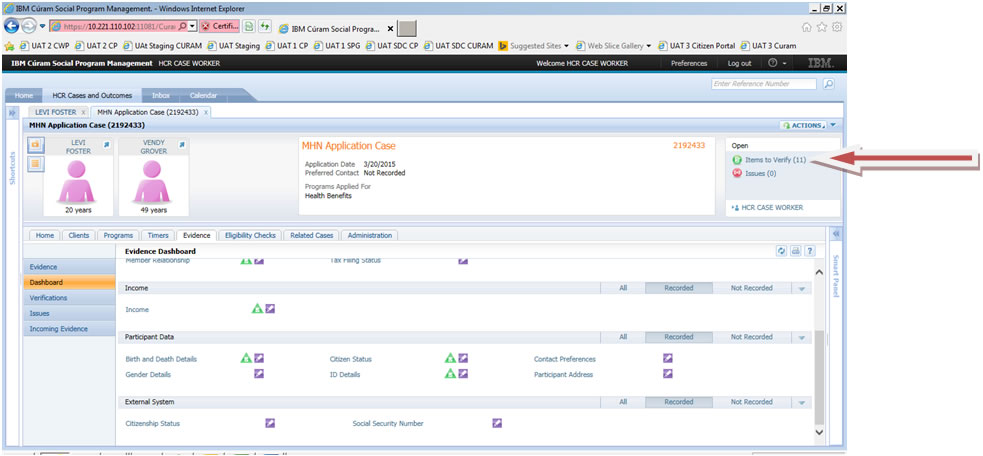Click the Enter Reference Number search field

[764, 84]
